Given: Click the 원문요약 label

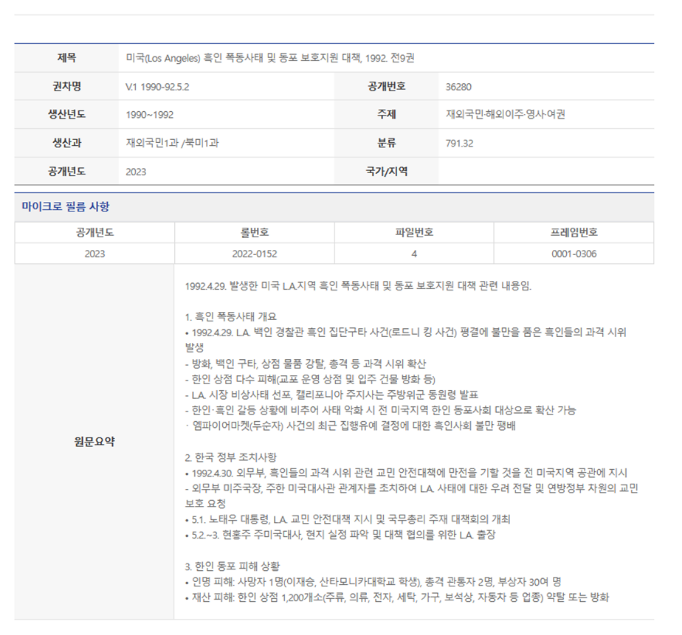Looking at the screenshot, I should (94, 441).
